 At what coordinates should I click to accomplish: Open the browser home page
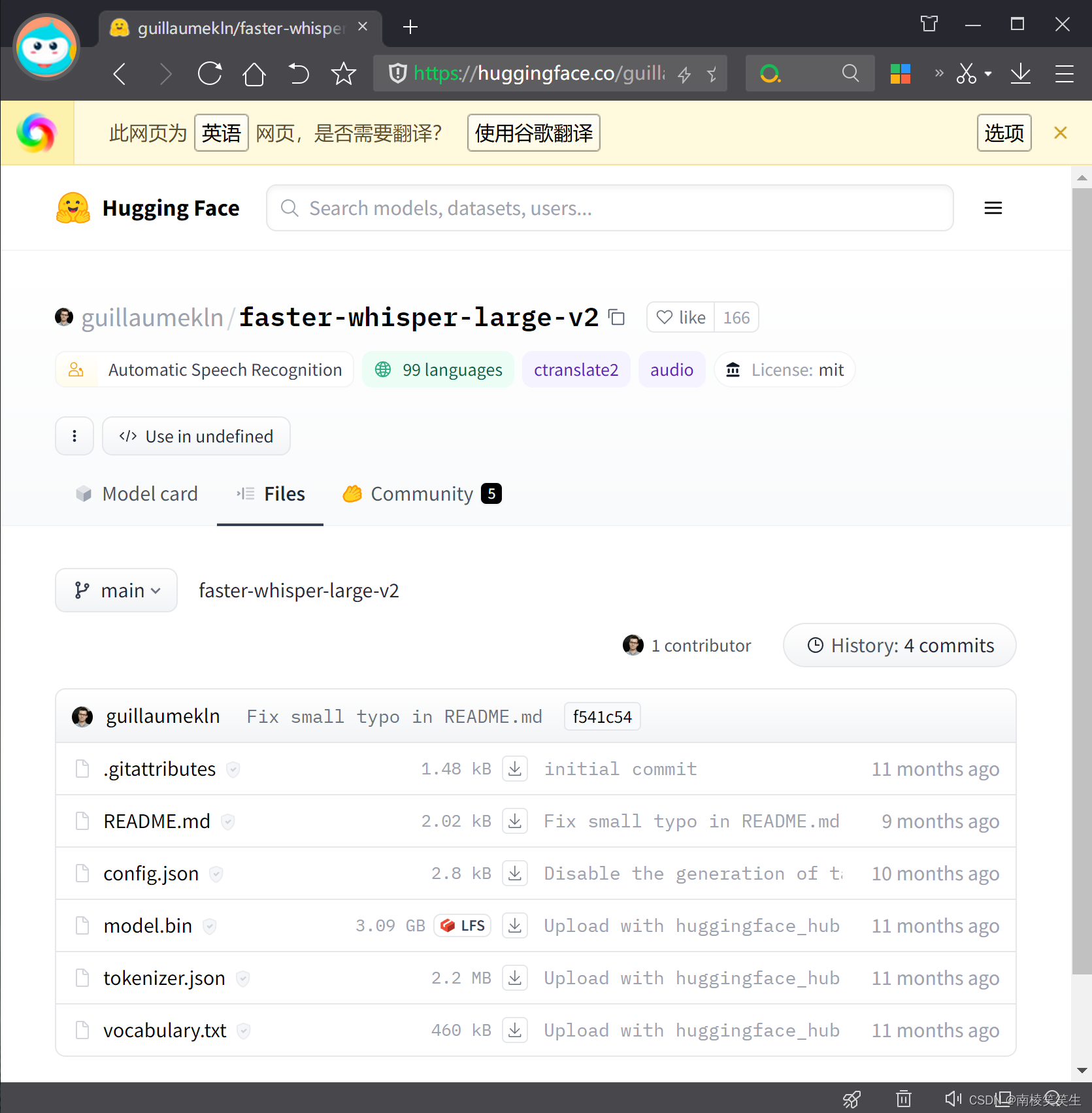pyautogui.click(x=254, y=74)
